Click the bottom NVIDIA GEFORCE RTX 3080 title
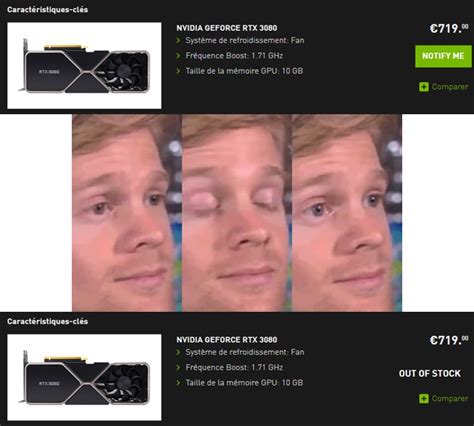Viewport: 474px width, 426px height. (x=227, y=340)
